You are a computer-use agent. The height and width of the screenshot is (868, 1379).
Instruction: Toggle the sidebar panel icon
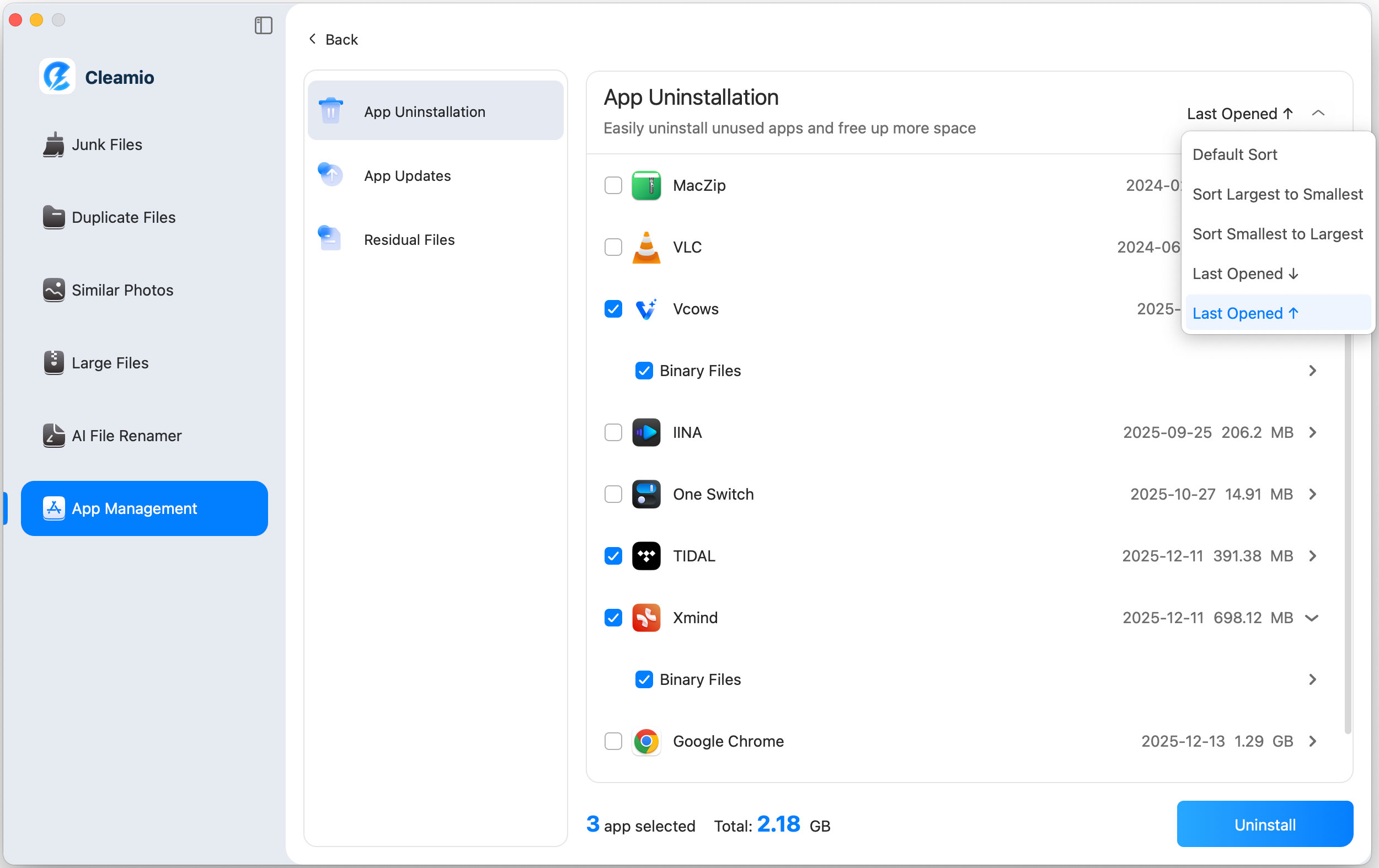(263, 26)
